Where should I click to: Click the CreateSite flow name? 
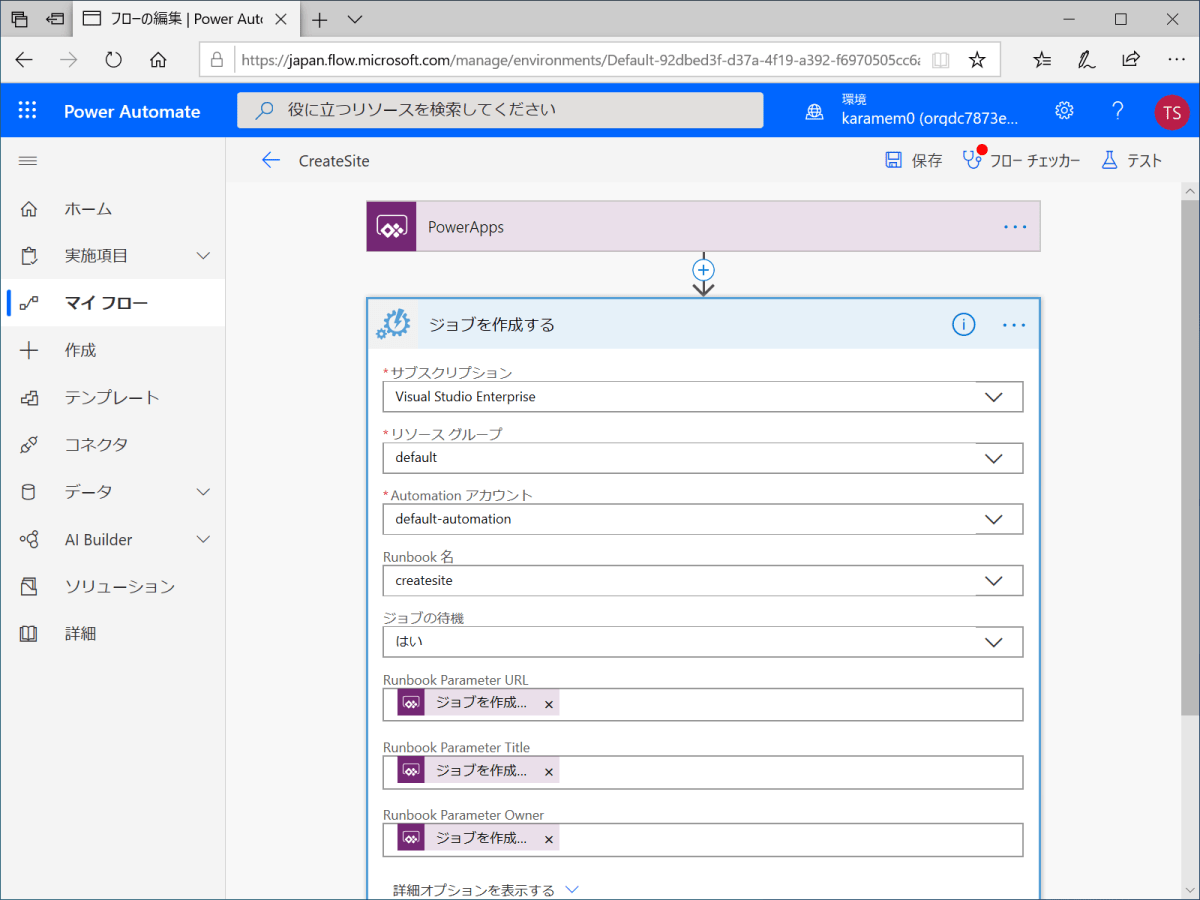pos(334,161)
